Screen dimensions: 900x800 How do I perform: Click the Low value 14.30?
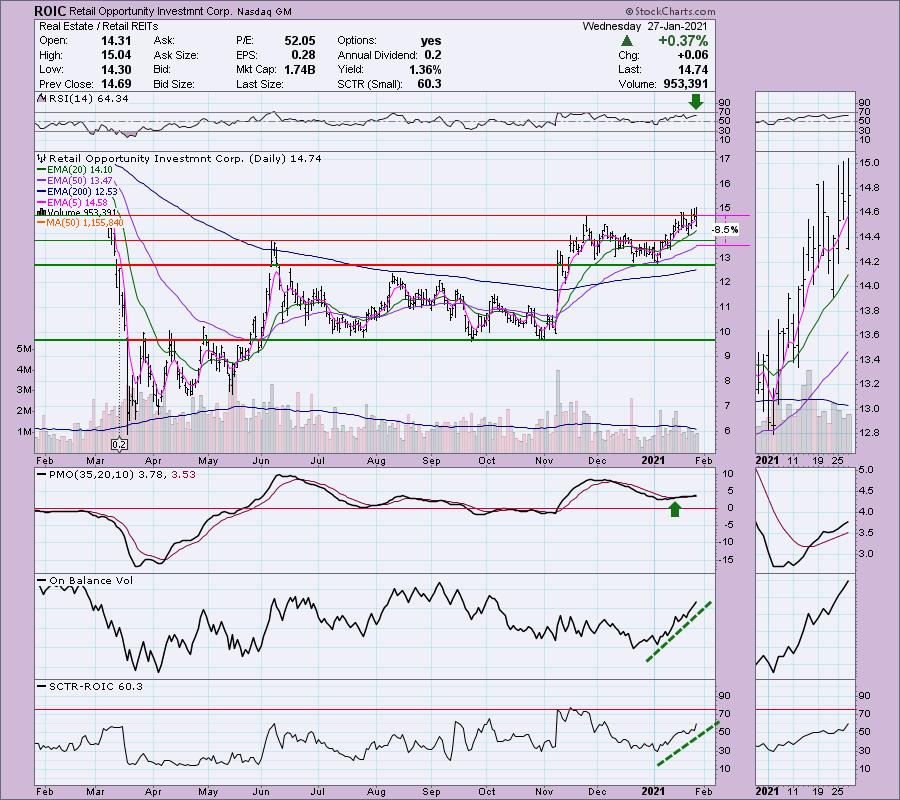tap(117, 69)
